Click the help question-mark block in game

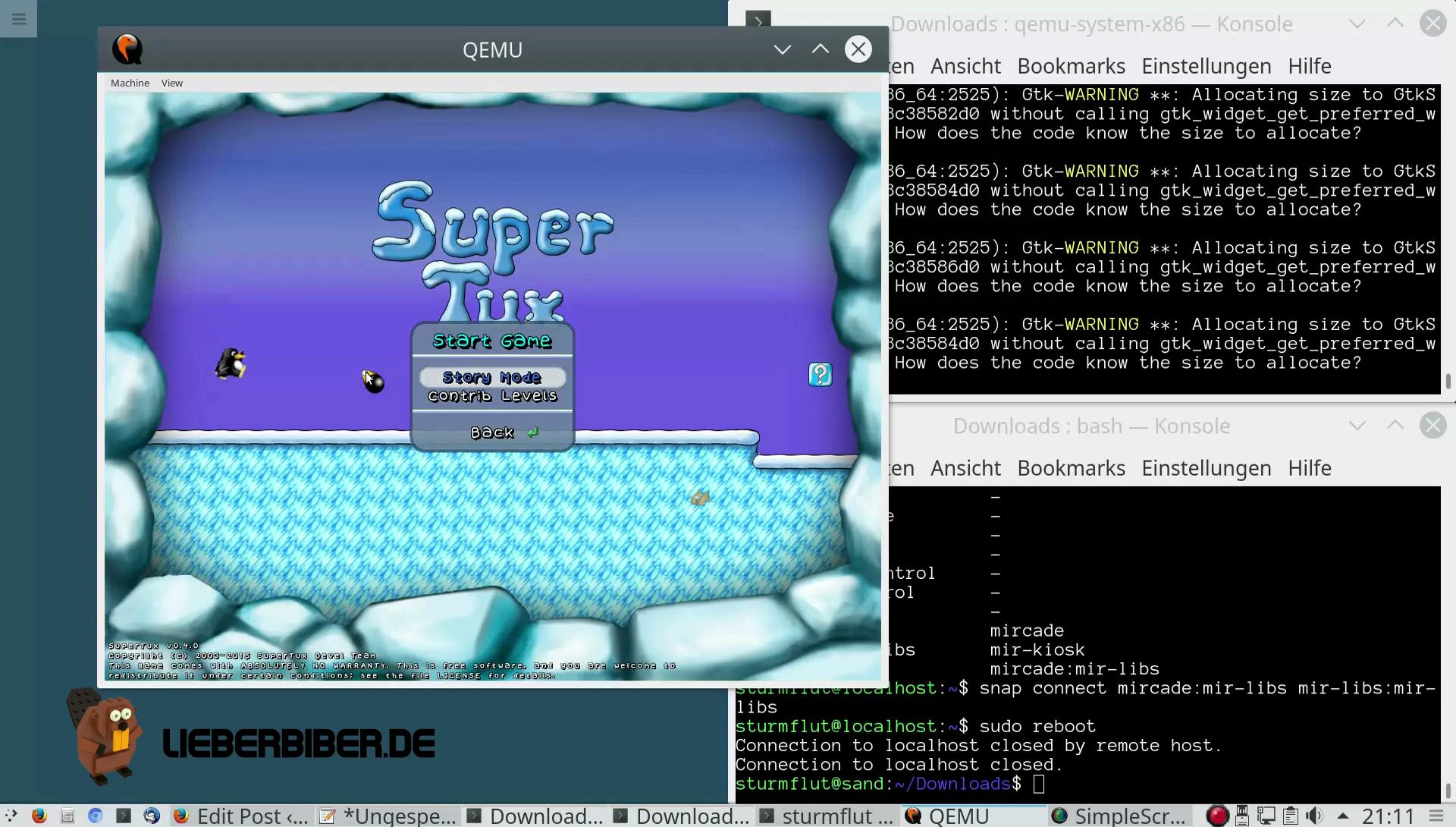[x=820, y=374]
